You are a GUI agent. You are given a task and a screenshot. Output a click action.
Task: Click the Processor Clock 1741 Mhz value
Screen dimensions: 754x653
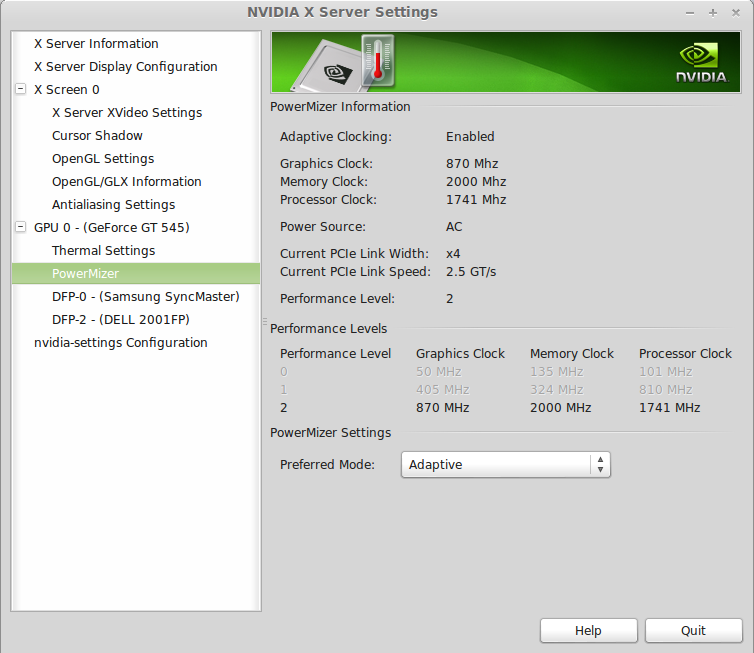[476, 200]
